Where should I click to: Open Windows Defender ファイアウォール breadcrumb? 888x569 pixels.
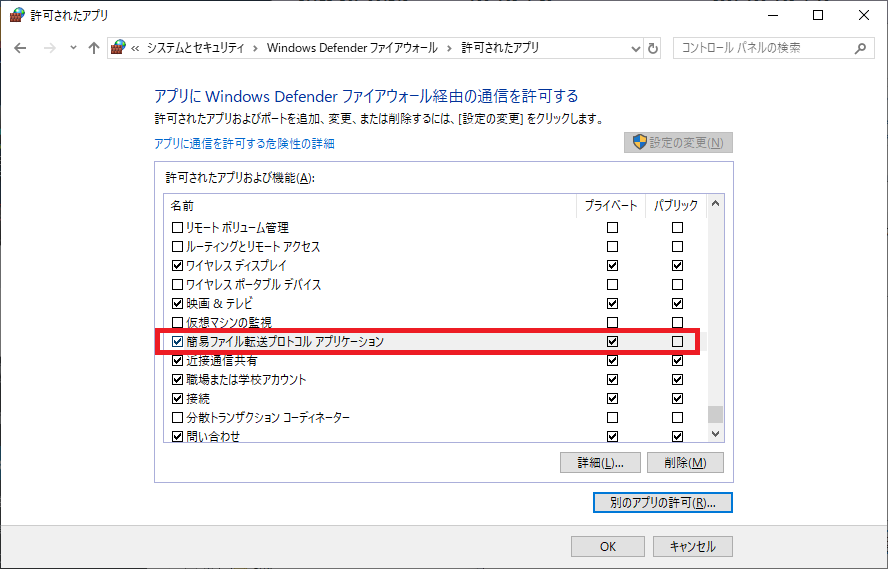pos(352,48)
